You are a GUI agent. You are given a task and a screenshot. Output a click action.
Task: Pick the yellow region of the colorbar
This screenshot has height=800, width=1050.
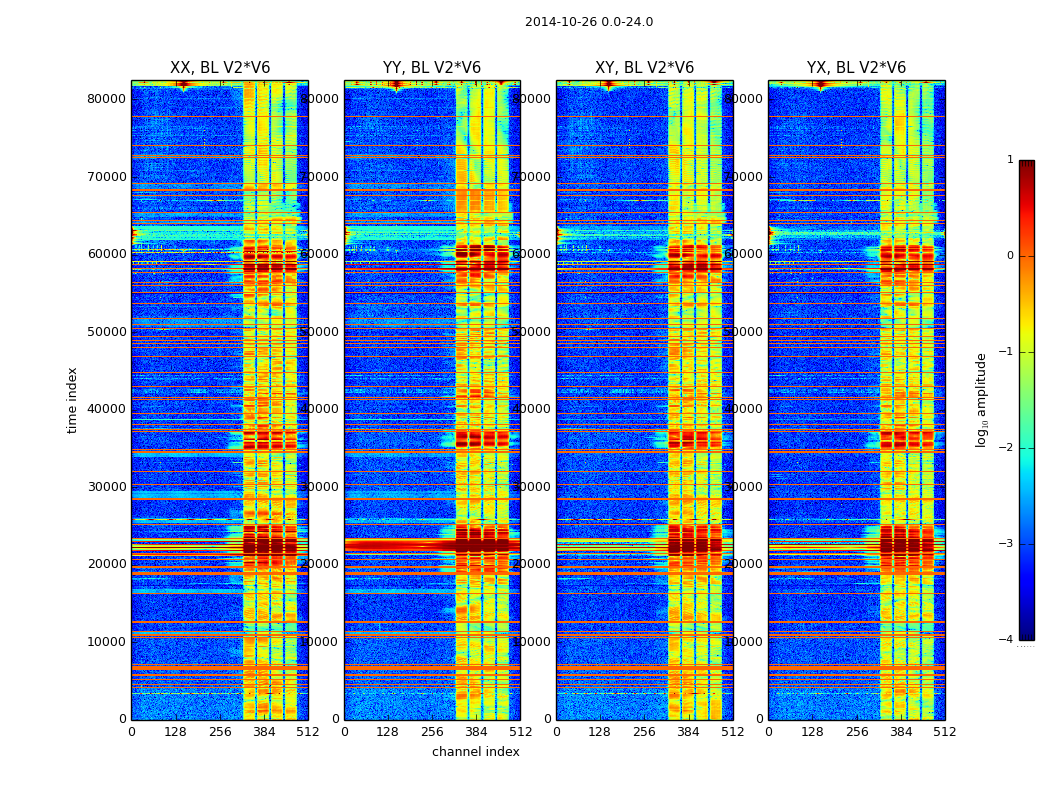1026,335
